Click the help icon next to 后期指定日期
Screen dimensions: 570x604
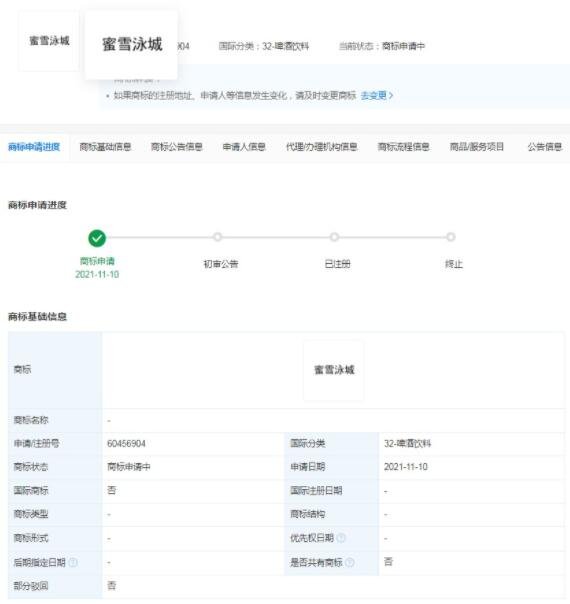click(73, 562)
